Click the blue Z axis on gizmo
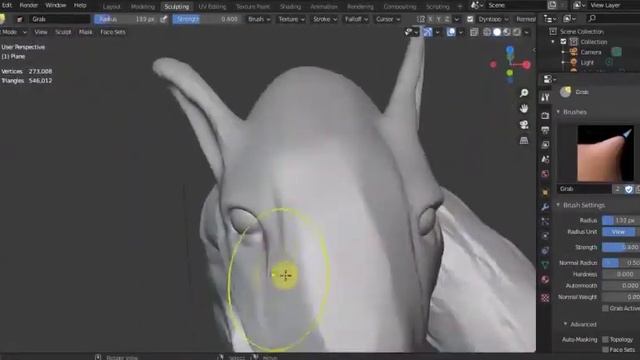Screen dimensions: 640x360 [x=510, y=50]
